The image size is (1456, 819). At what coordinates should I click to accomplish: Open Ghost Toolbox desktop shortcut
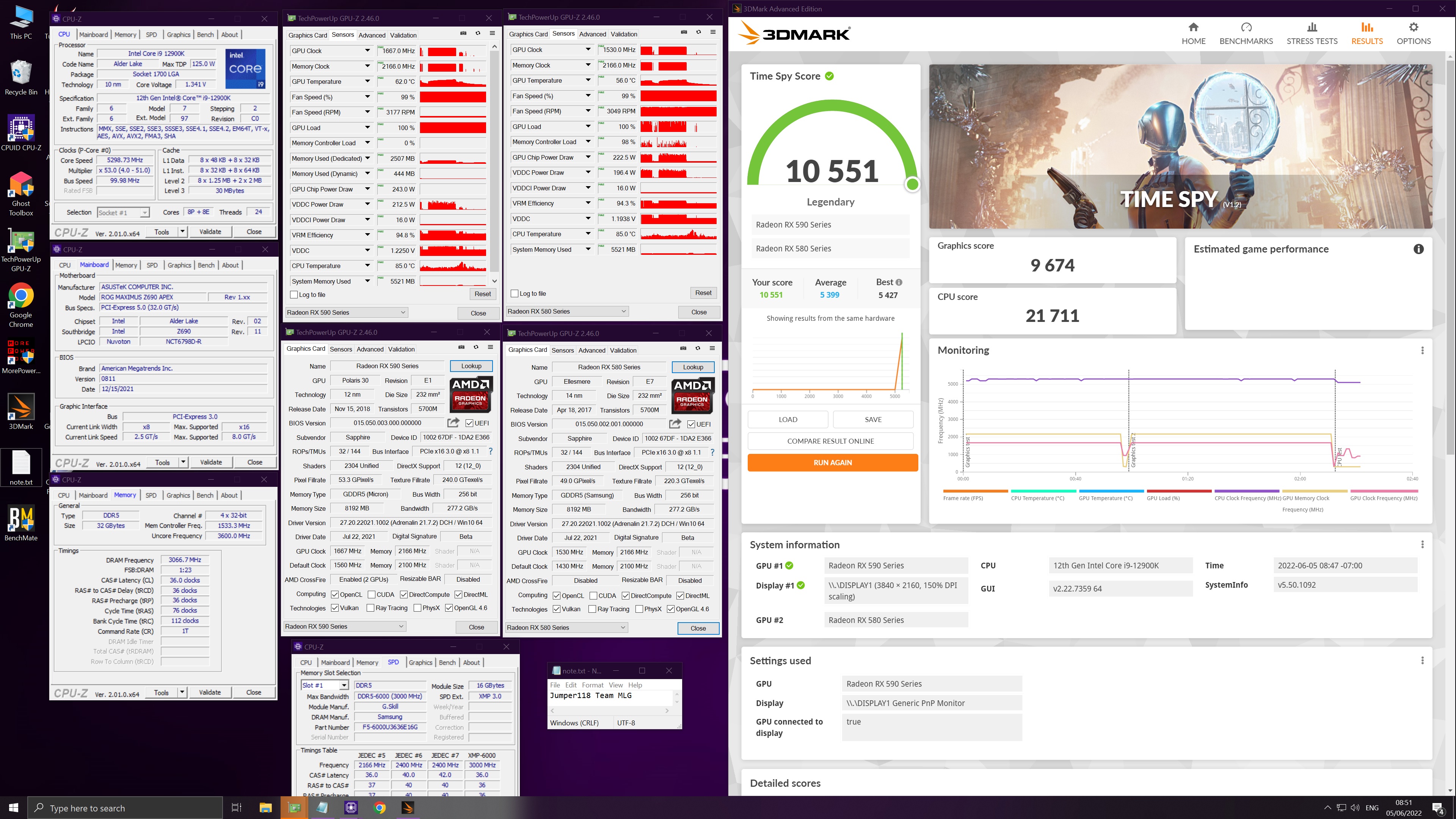21,194
